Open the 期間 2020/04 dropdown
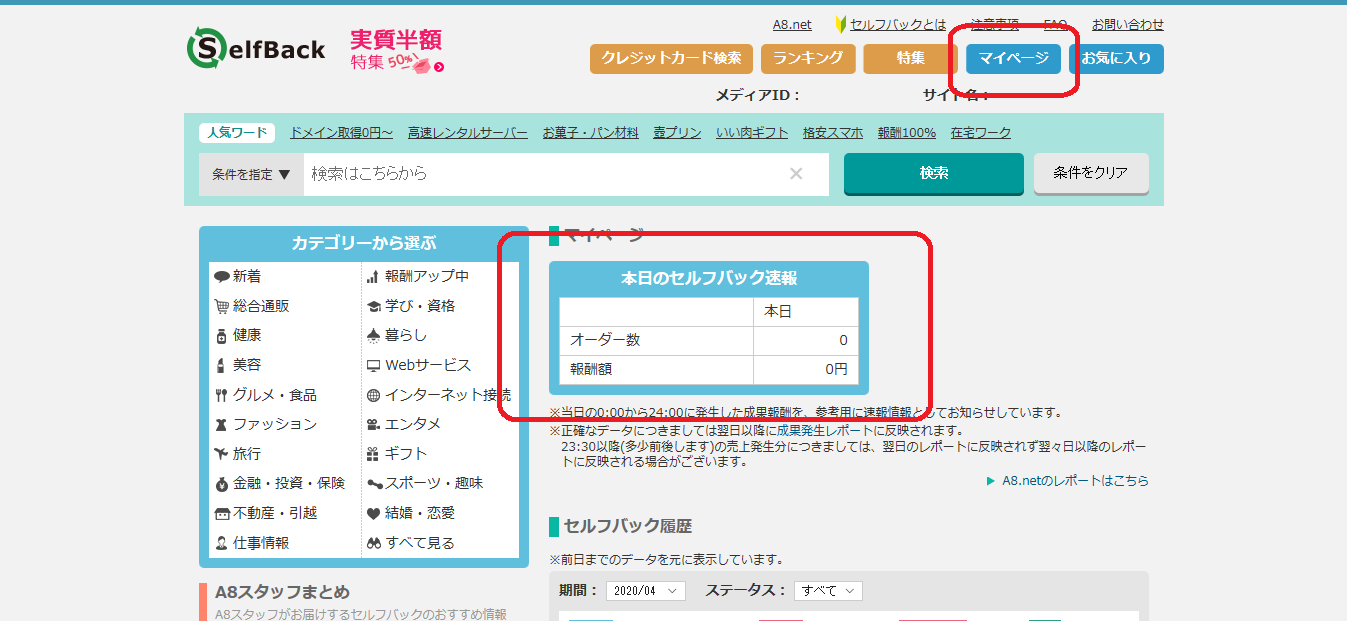Screen dimensions: 1347x621 pos(645,591)
